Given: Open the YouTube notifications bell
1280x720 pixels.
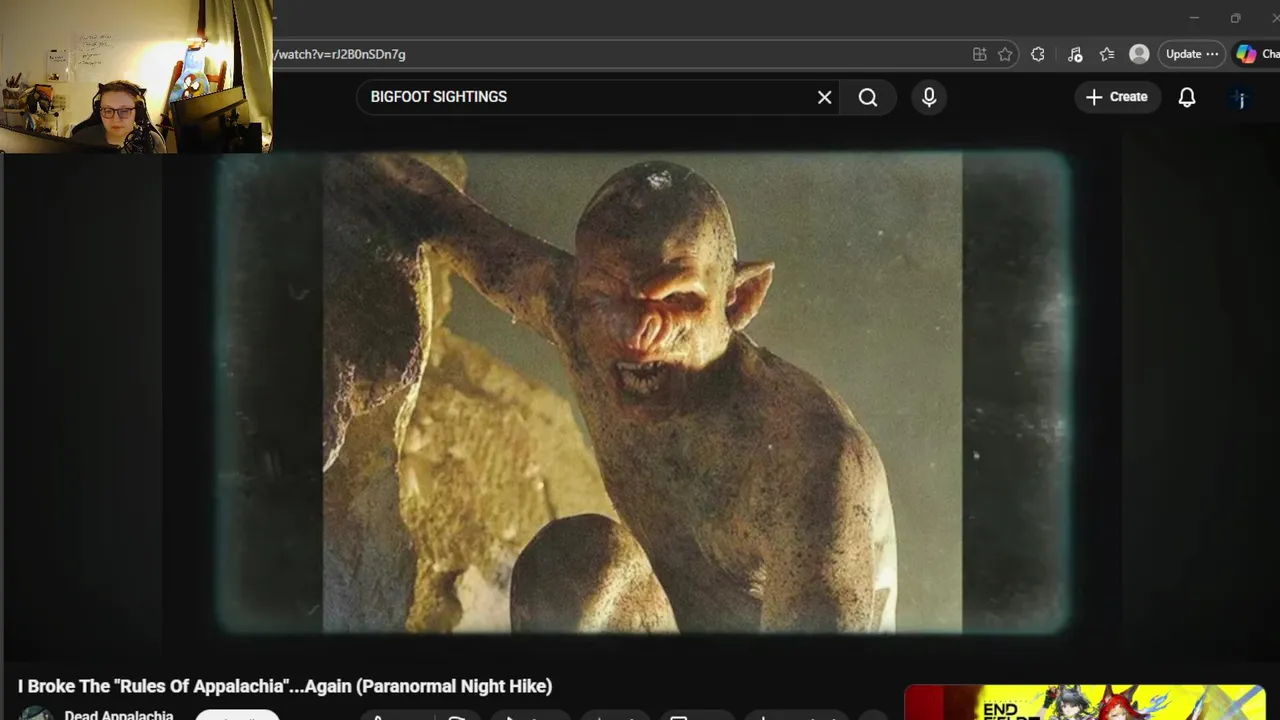Looking at the screenshot, I should (1187, 97).
